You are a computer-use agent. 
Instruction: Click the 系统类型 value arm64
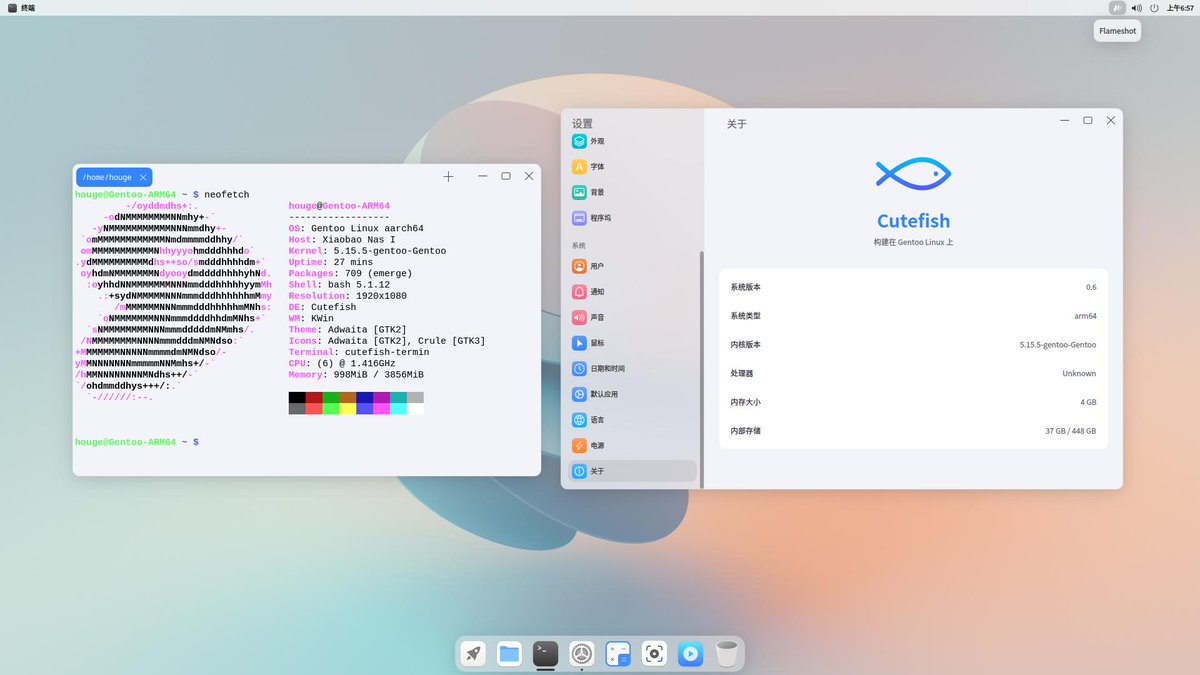[1085, 316]
